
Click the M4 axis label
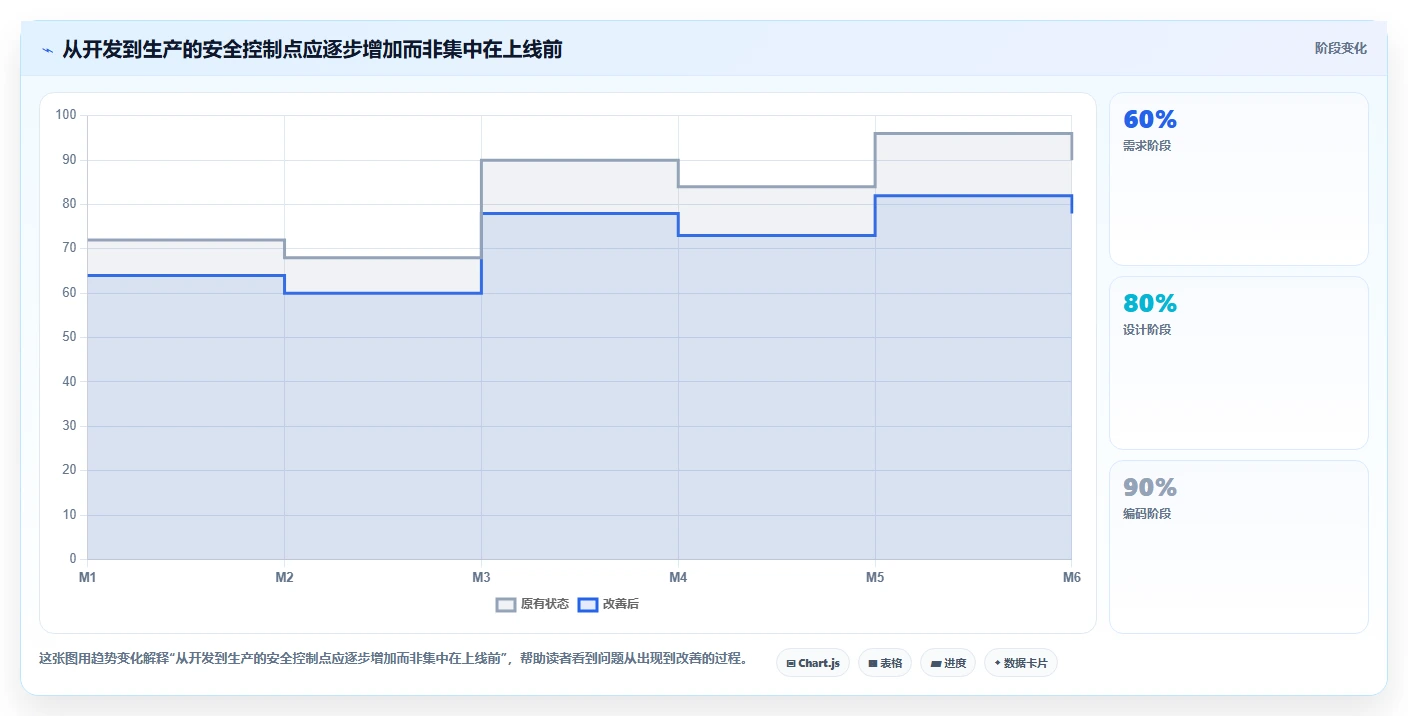679,577
